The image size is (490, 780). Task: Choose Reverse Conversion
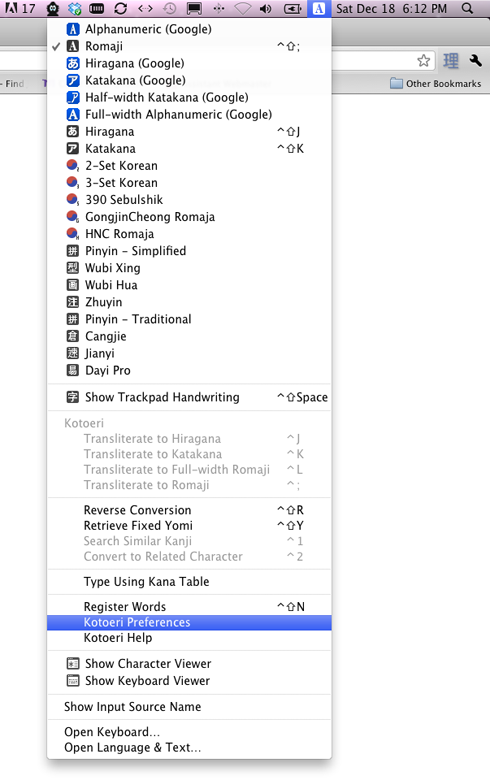click(189, 510)
